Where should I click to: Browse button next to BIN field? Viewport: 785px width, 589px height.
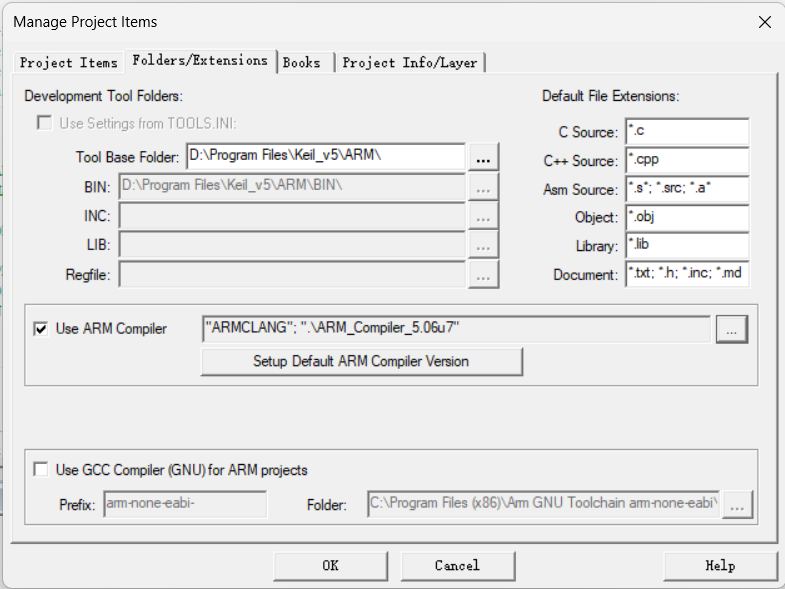click(x=483, y=187)
